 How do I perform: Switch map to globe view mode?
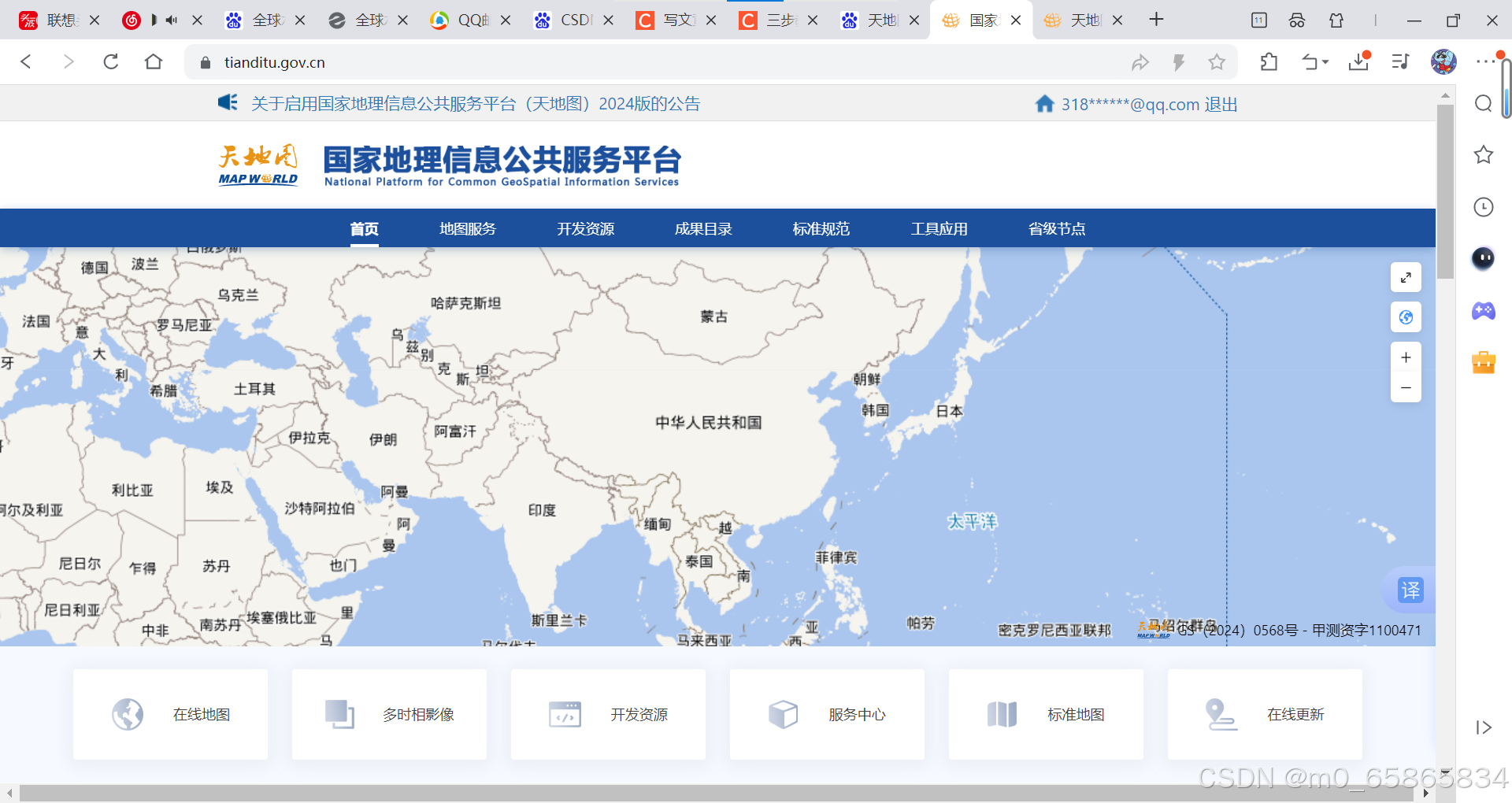coord(1406,317)
